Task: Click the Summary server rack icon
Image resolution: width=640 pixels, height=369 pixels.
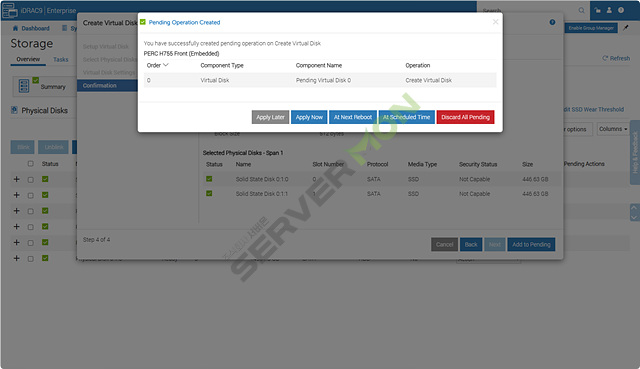Action: 24,86
